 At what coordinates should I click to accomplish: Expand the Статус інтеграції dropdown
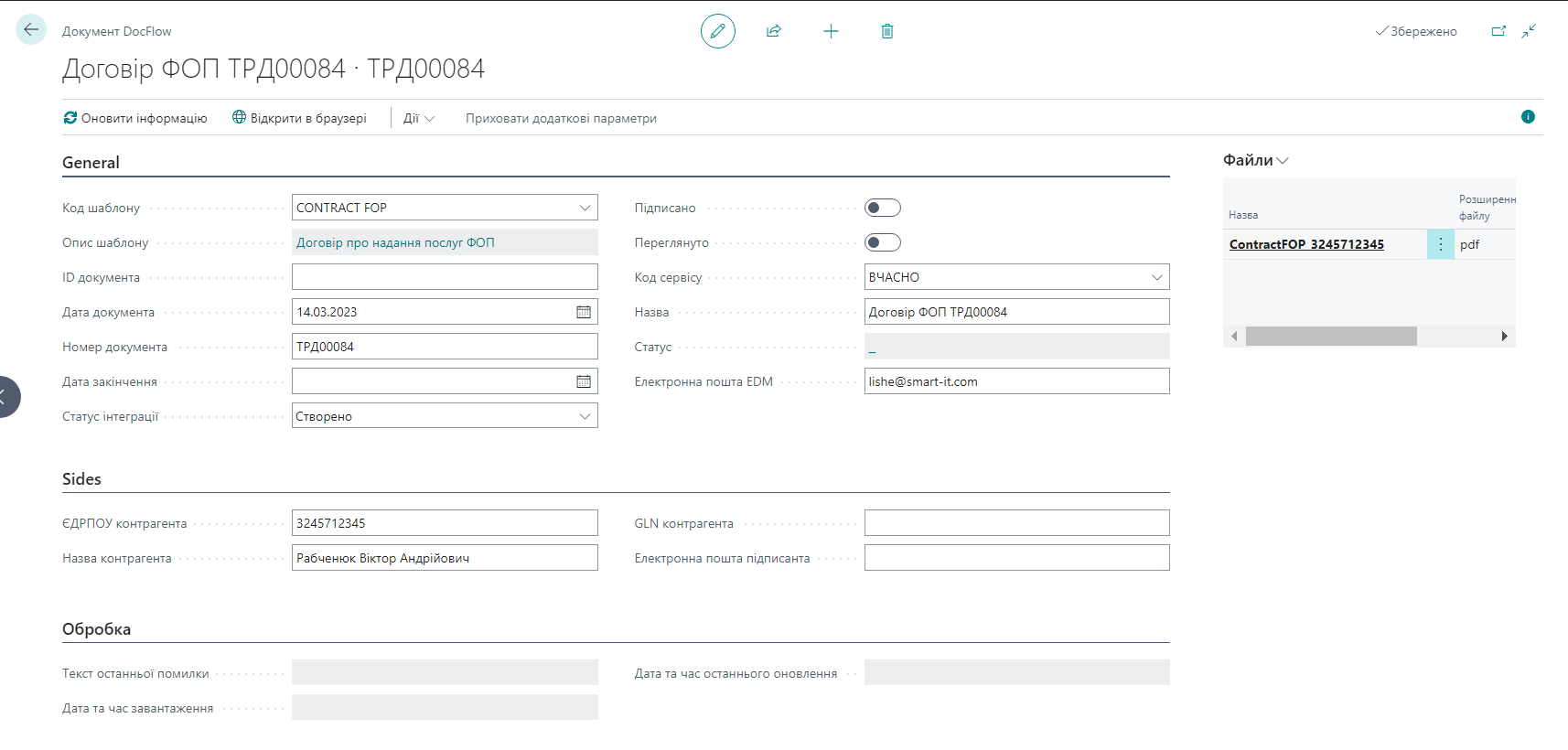coord(585,416)
